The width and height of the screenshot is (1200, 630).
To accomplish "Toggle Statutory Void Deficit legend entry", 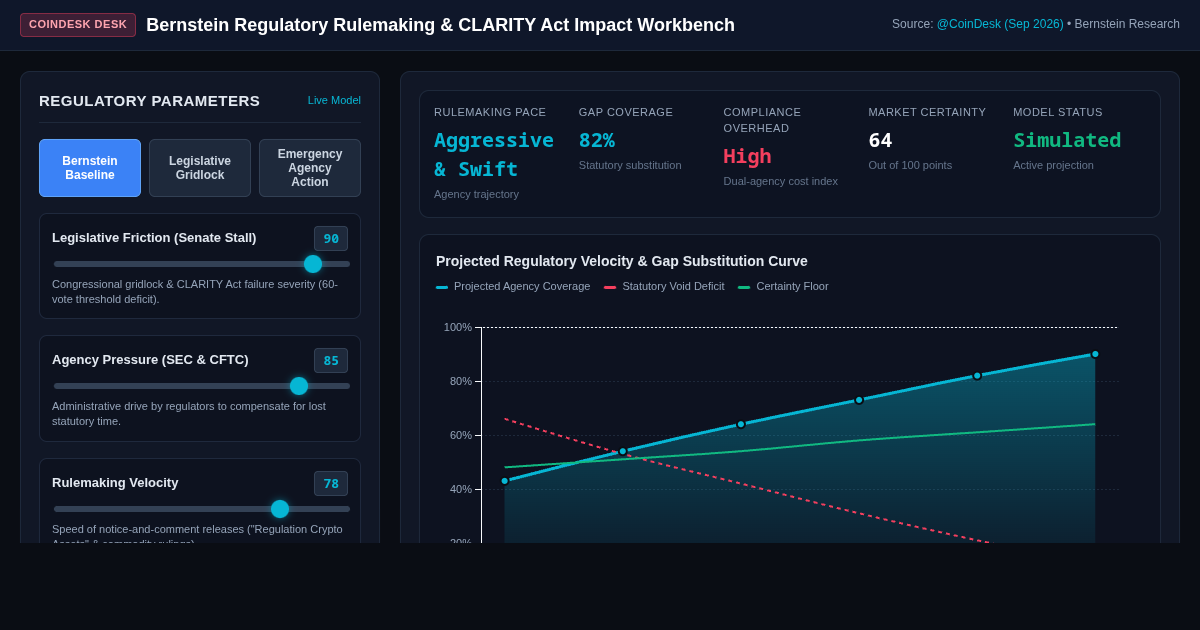I will 664,286.
